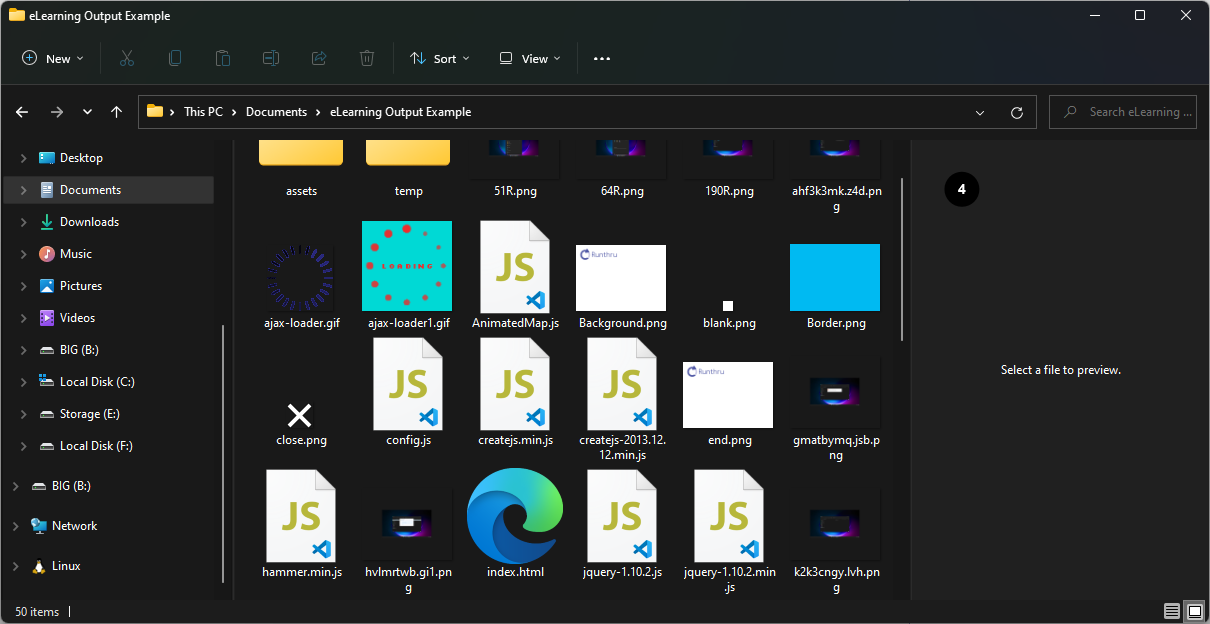Click This PC in the breadcrumb path
This screenshot has height=624, width=1210.
tap(203, 112)
